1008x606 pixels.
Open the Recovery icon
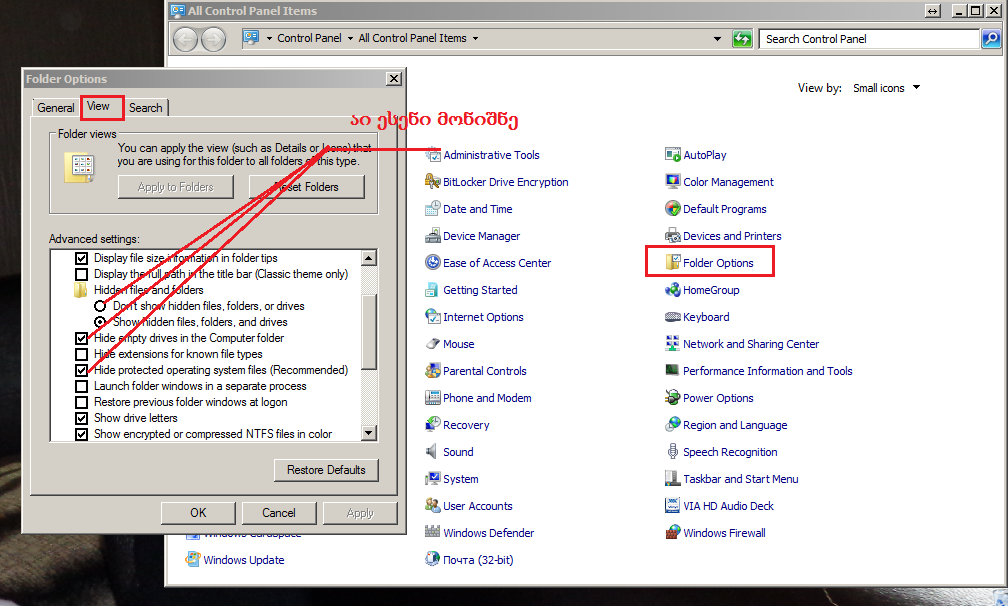pos(433,425)
